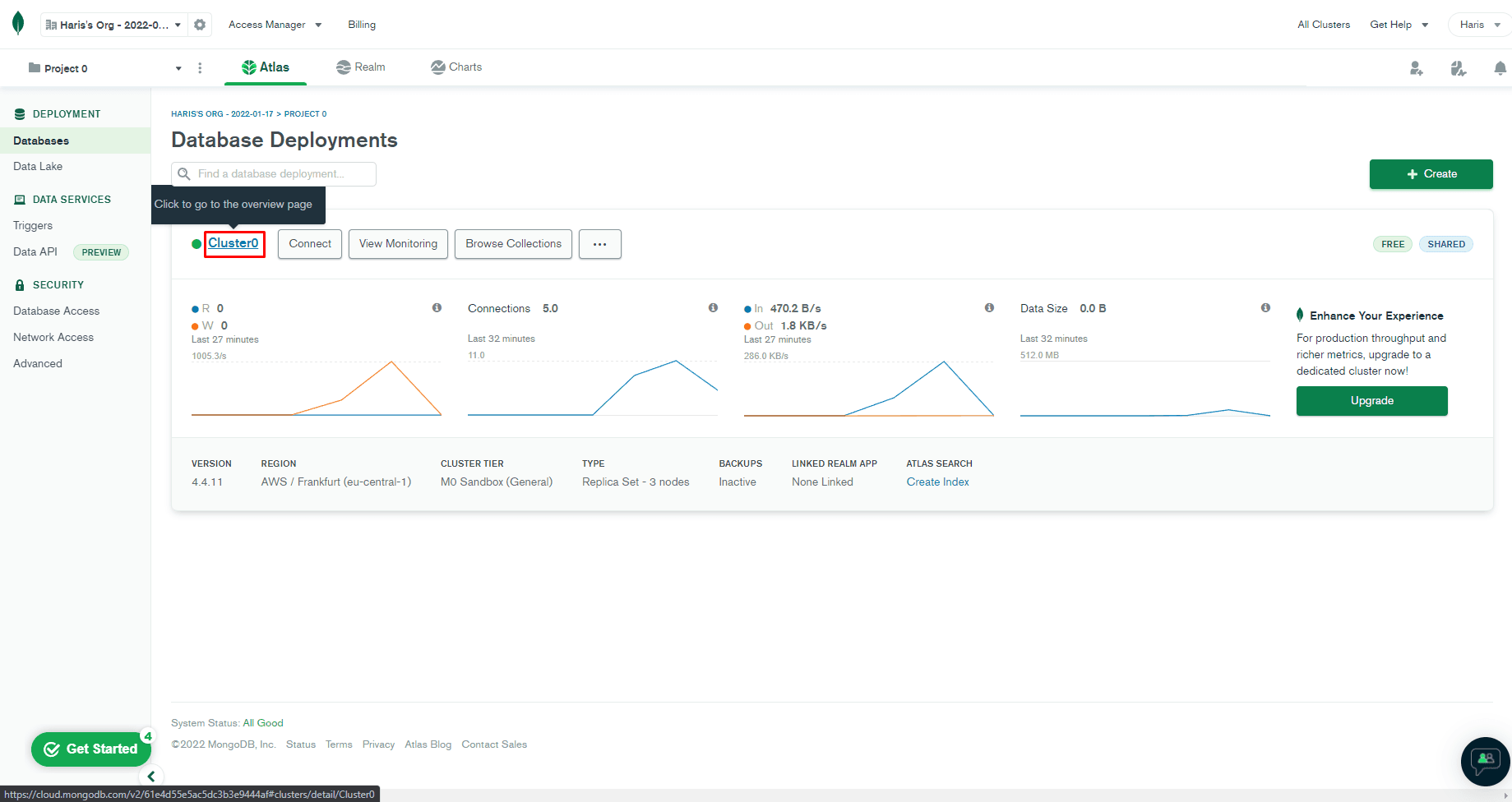Screen dimensions: 1512x802
Task: Open the cluster ellipsis options menu
Action: pyautogui.click(x=600, y=244)
